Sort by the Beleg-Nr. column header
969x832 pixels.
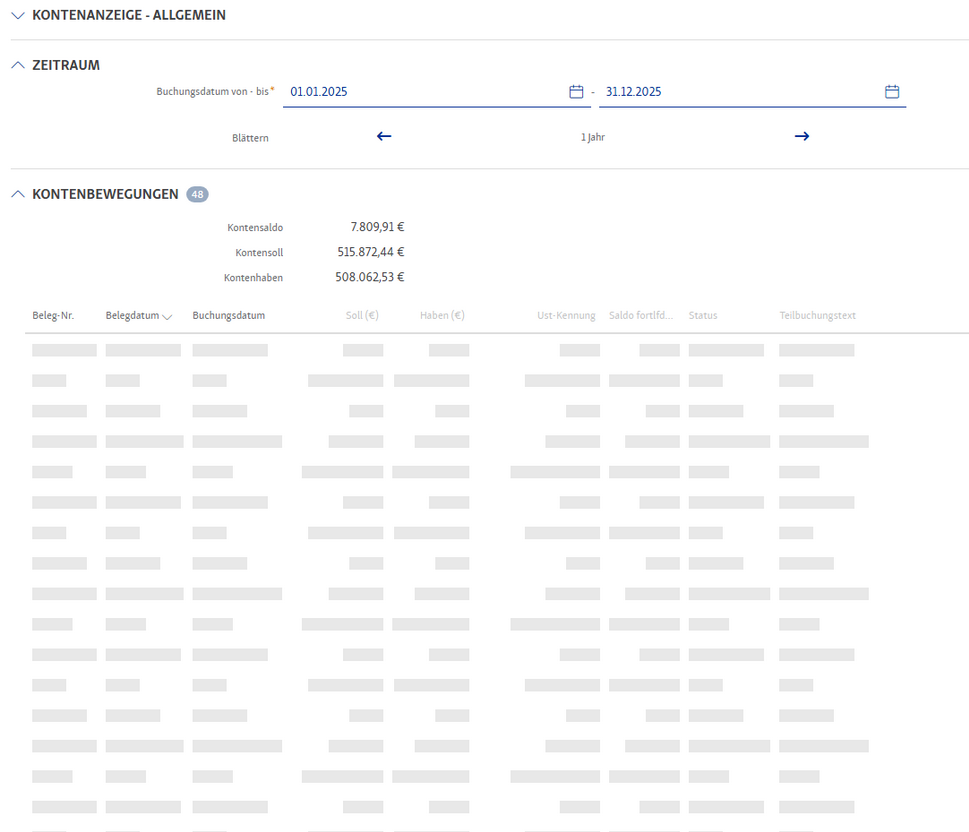[x=53, y=316]
